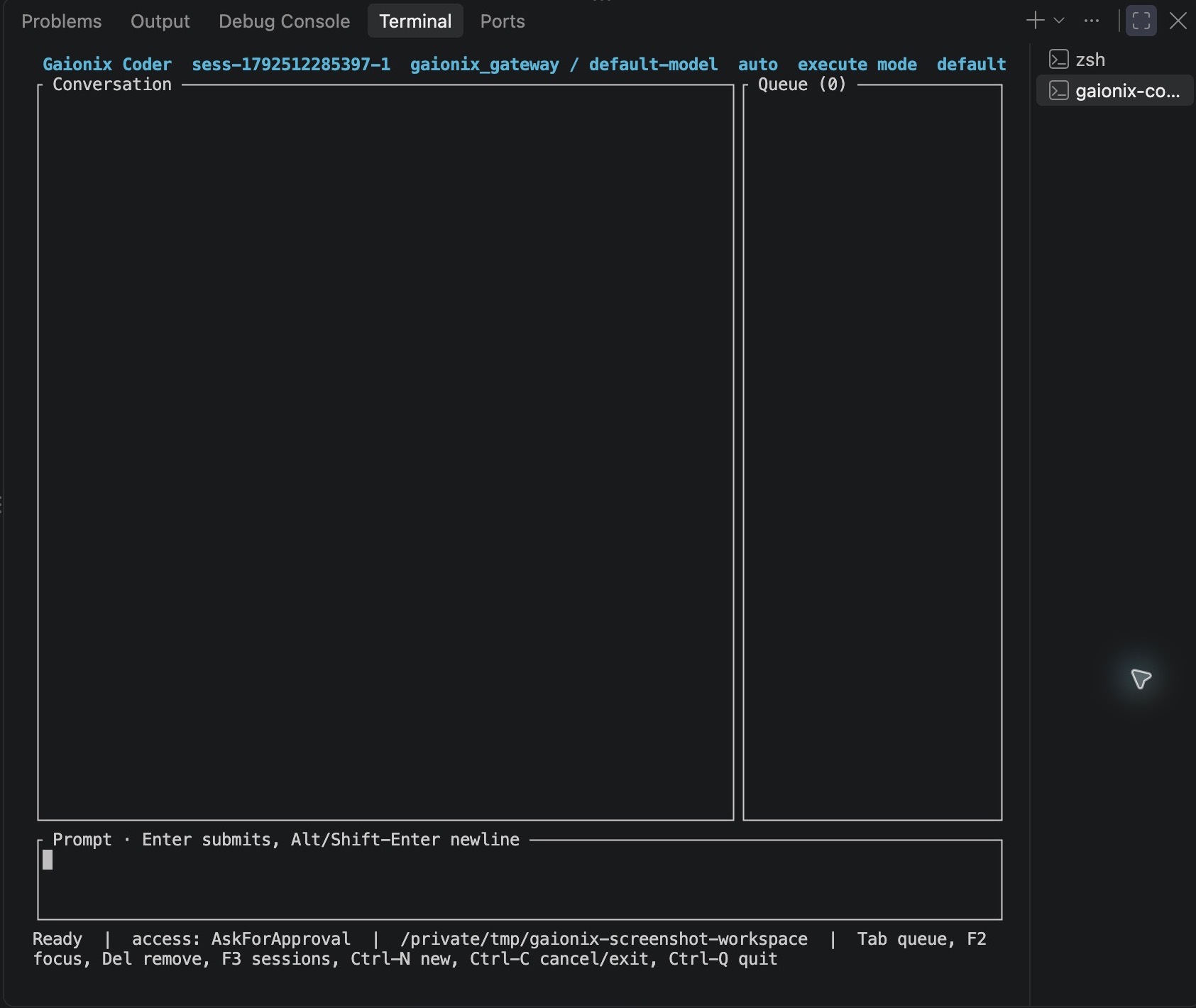
Task: Click the Ready status text
Action: tap(57, 939)
